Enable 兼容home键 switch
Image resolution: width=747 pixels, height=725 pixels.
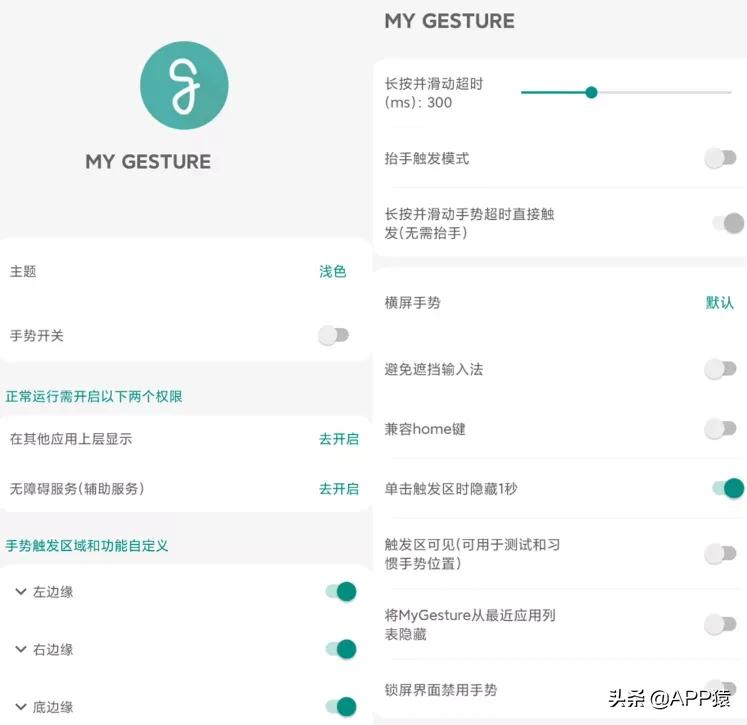720,429
